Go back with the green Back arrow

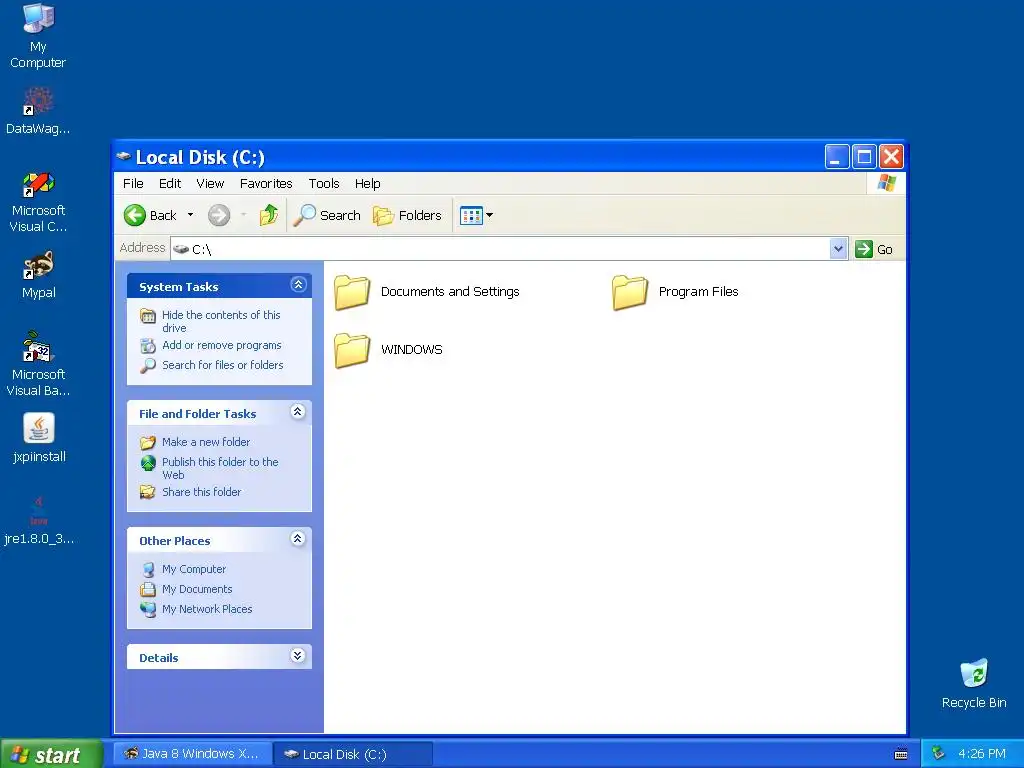coord(150,215)
